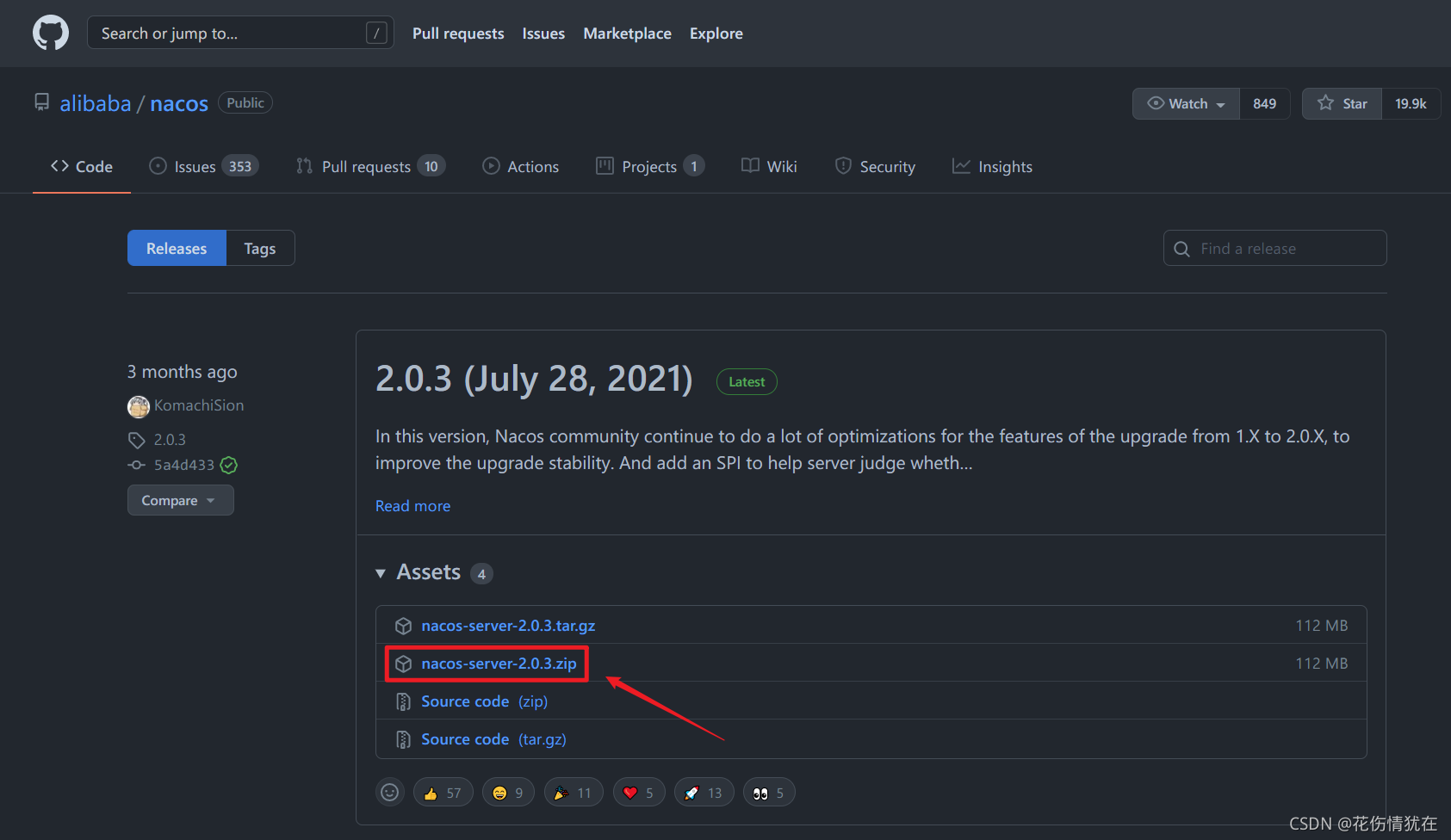Screen dimensions: 1451x840
Task: Click the 5a4d433 commit link
Action: click(x=184, y=465)
